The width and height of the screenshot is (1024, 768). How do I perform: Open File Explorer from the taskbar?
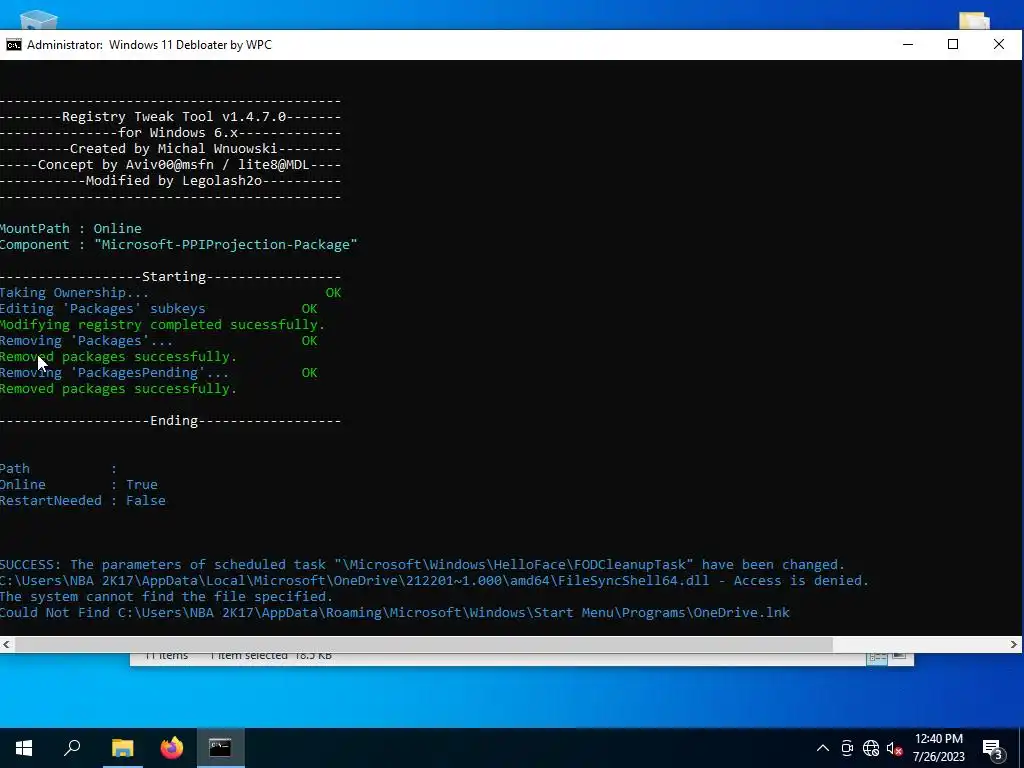(x=122, y=748)
